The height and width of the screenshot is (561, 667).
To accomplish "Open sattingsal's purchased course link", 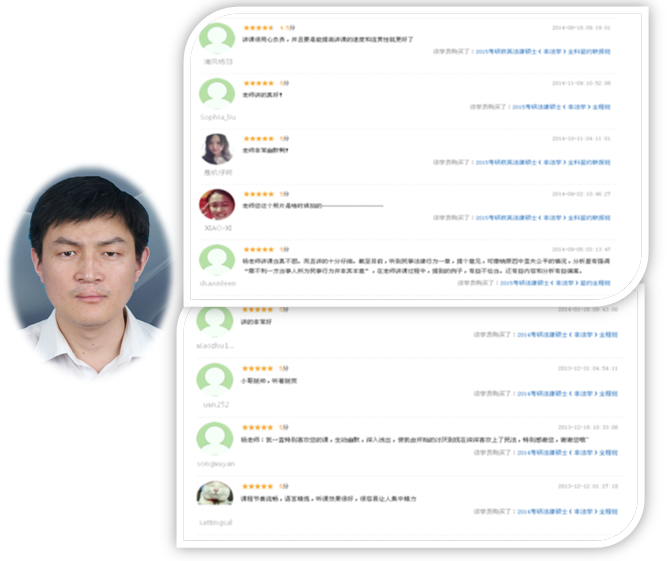I will click(567, 512).
